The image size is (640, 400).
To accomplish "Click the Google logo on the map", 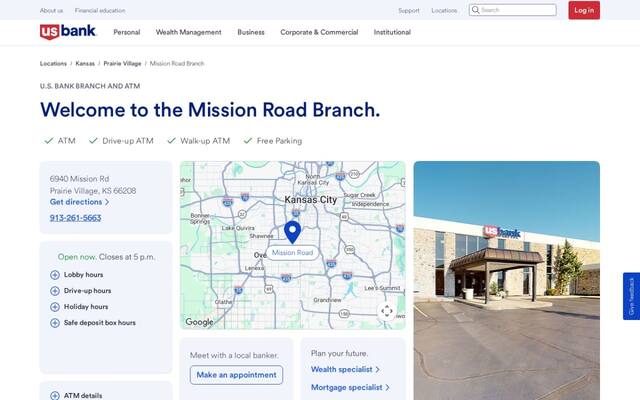I will point(199,322).
